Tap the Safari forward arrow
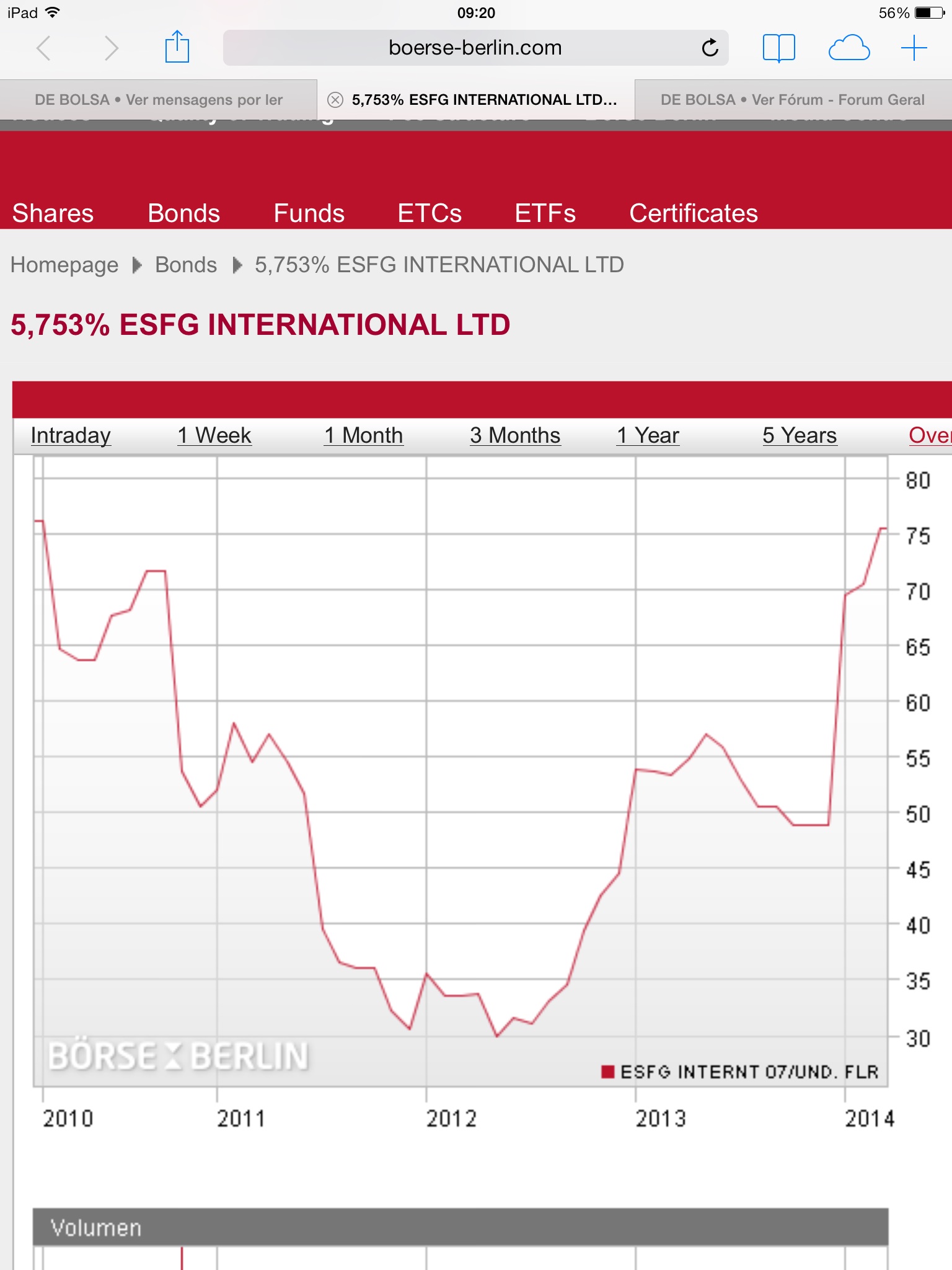Screen dimensions: 952x1270 pyautogui.click(x=111, y=48)
